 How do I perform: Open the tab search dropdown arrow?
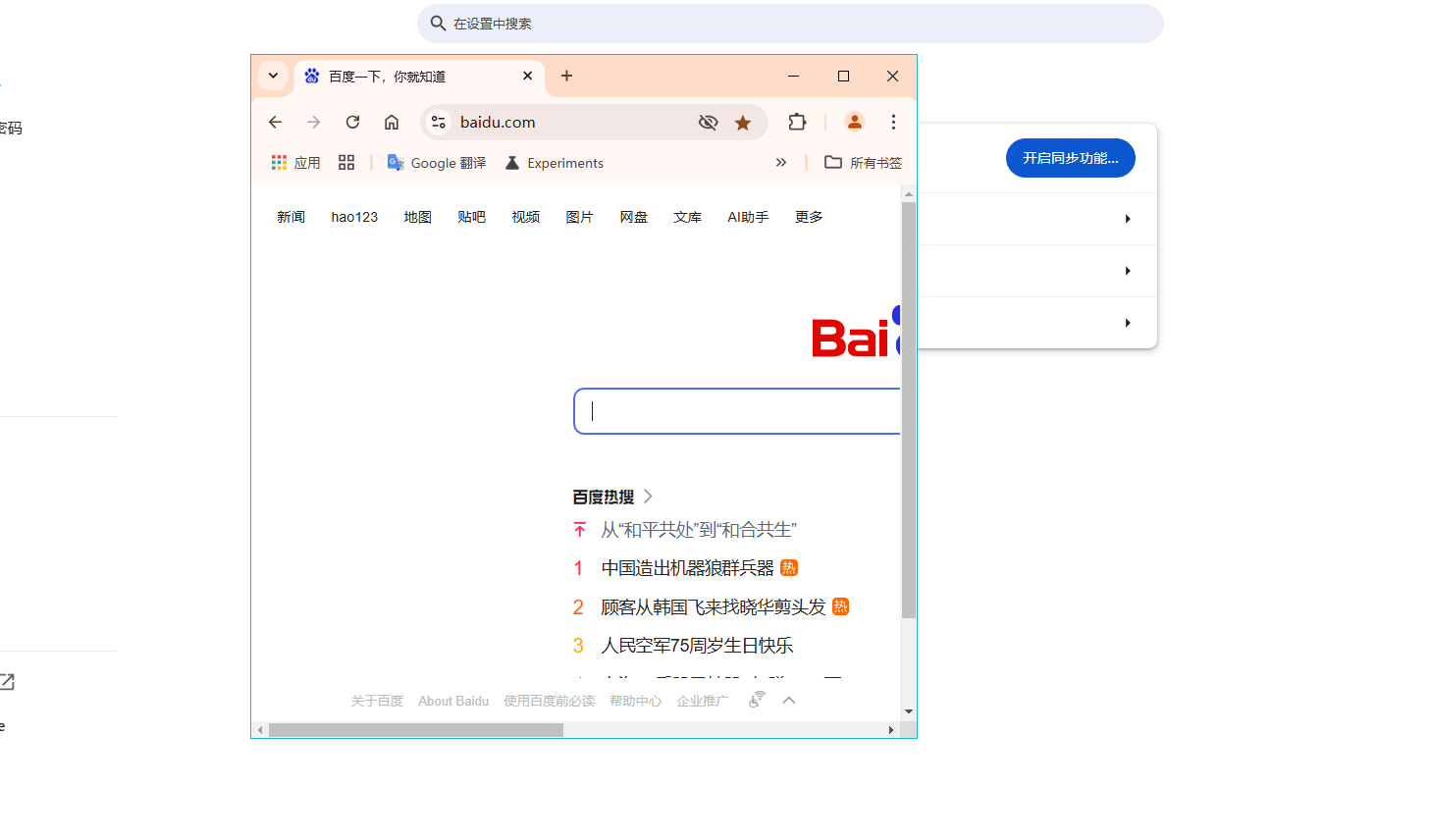273,76
